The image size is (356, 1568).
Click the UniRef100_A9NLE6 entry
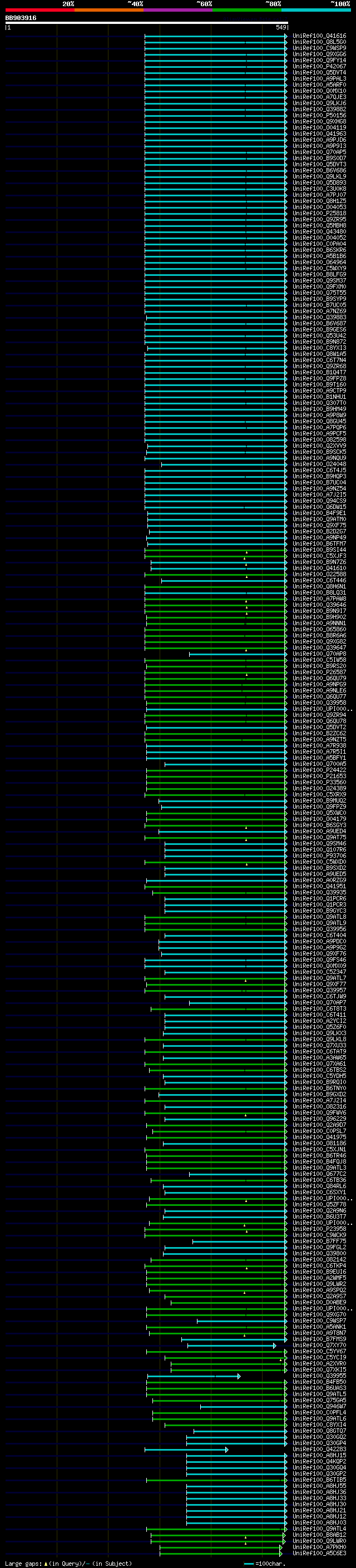click(319, 690)
